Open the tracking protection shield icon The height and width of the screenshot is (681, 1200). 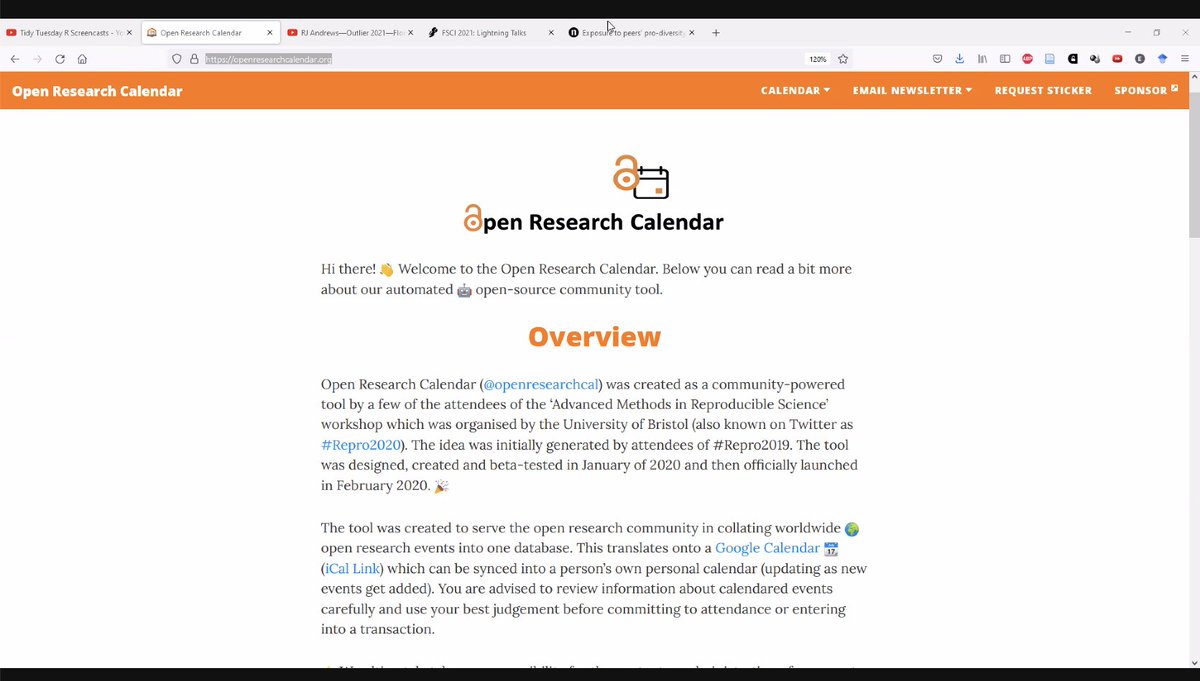tap(177, 59)
